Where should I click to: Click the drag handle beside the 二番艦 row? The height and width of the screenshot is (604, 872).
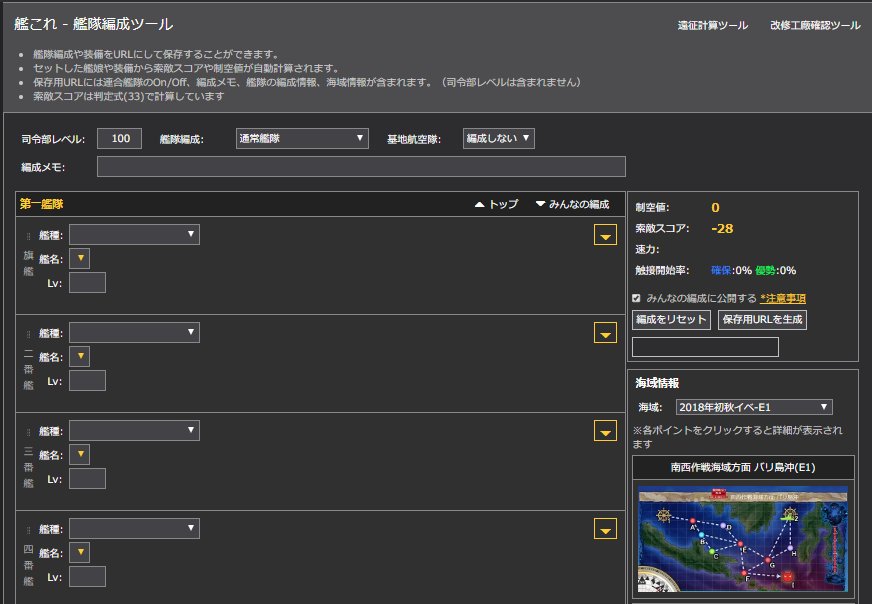pyautogui.click(x=28, y=332)
